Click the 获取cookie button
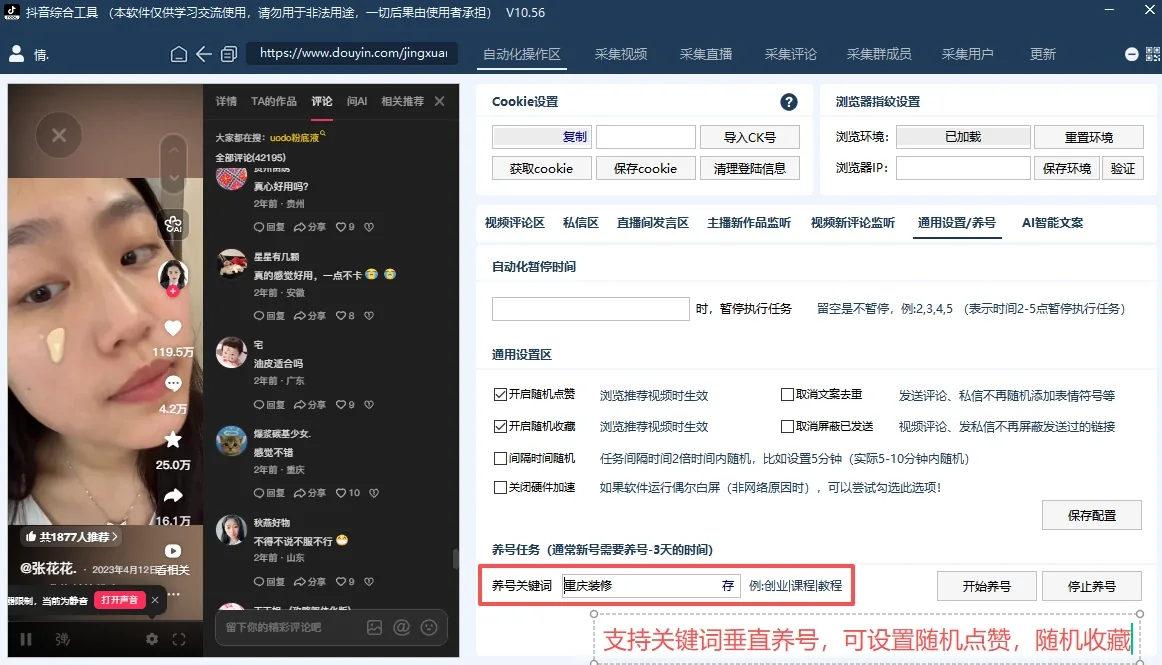The image size is (1162, 665). click(542, 168)
